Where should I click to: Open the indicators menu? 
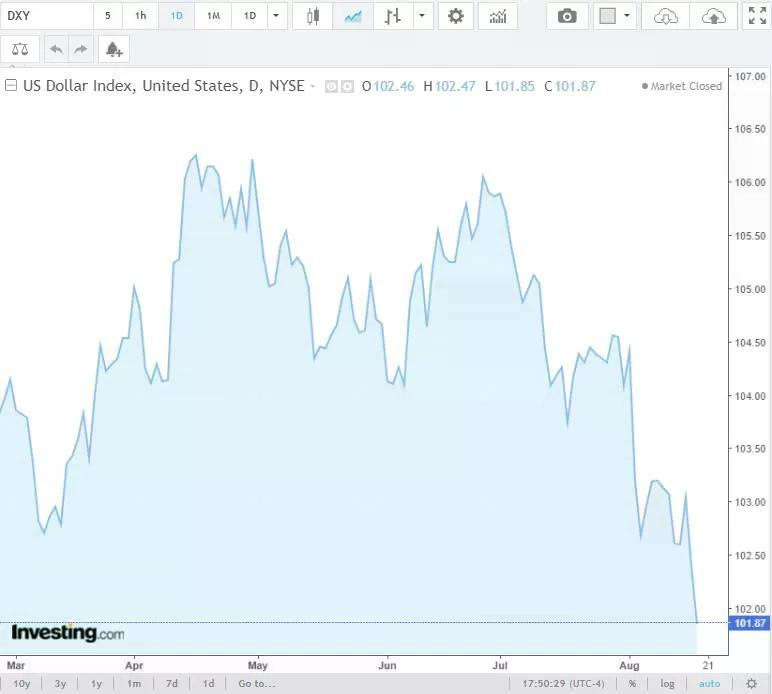point(498,16)
